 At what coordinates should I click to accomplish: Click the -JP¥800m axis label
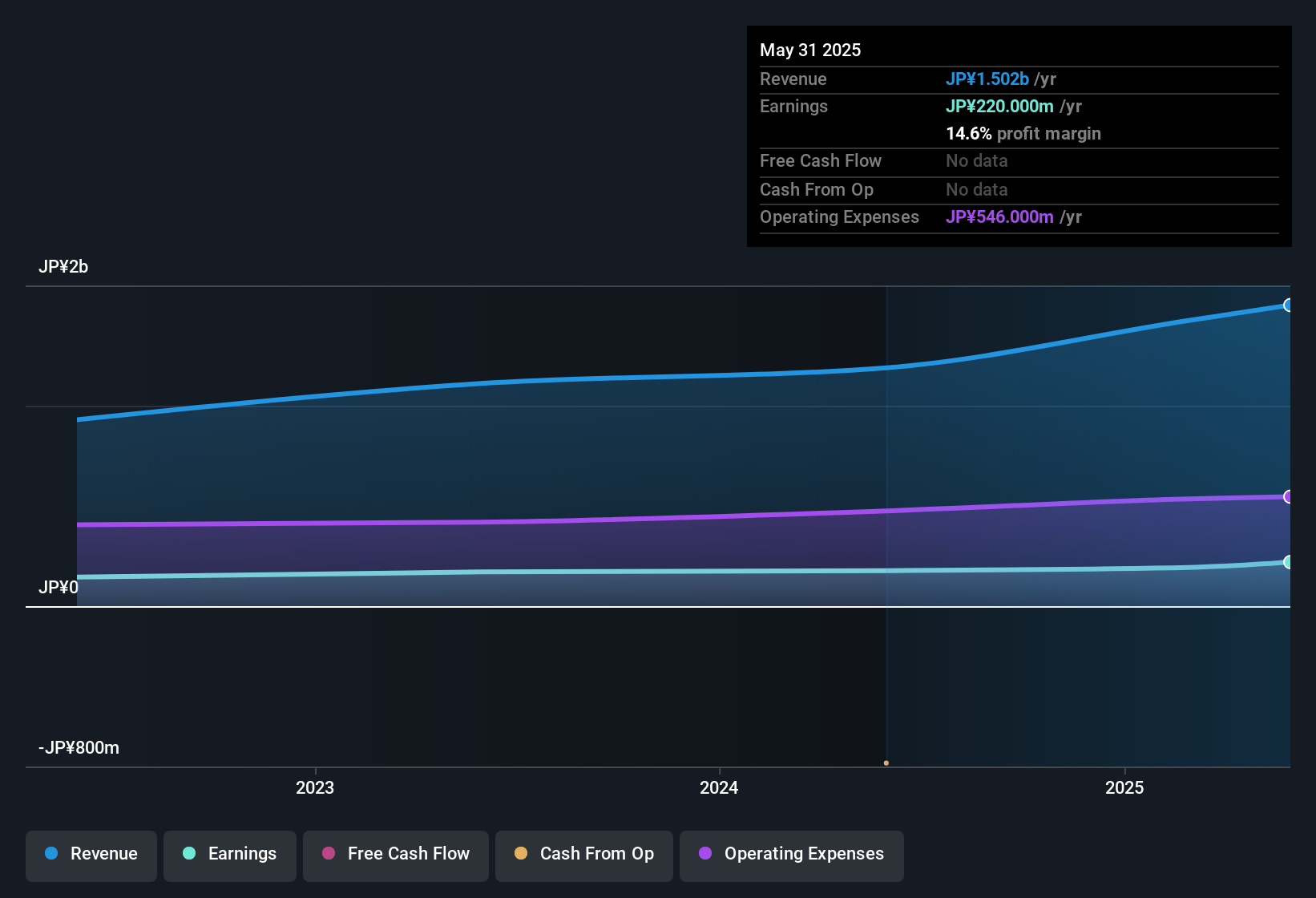(x=79, y=748)
